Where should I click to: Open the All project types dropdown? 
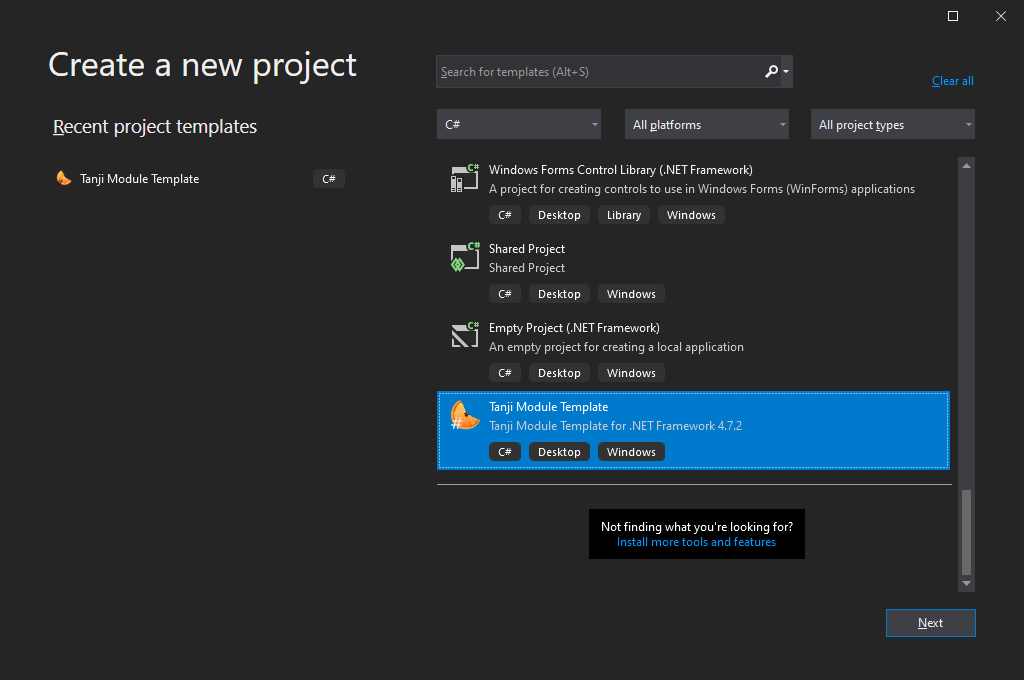(x=893, y=124)
